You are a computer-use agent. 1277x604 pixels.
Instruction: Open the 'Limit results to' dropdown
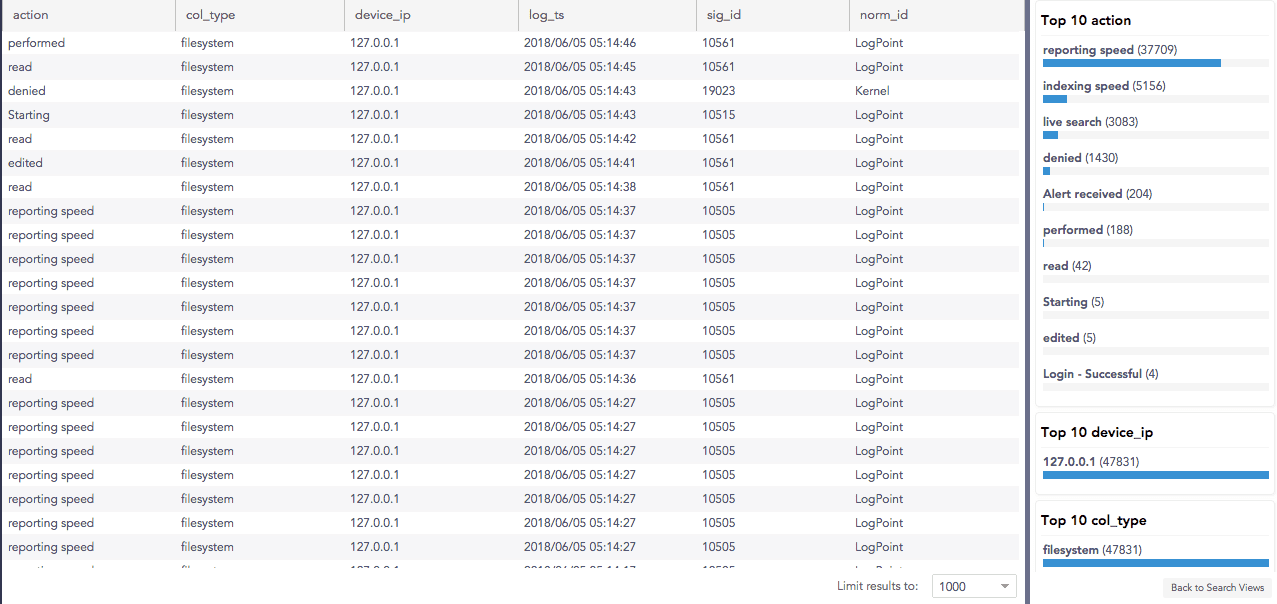972,586
